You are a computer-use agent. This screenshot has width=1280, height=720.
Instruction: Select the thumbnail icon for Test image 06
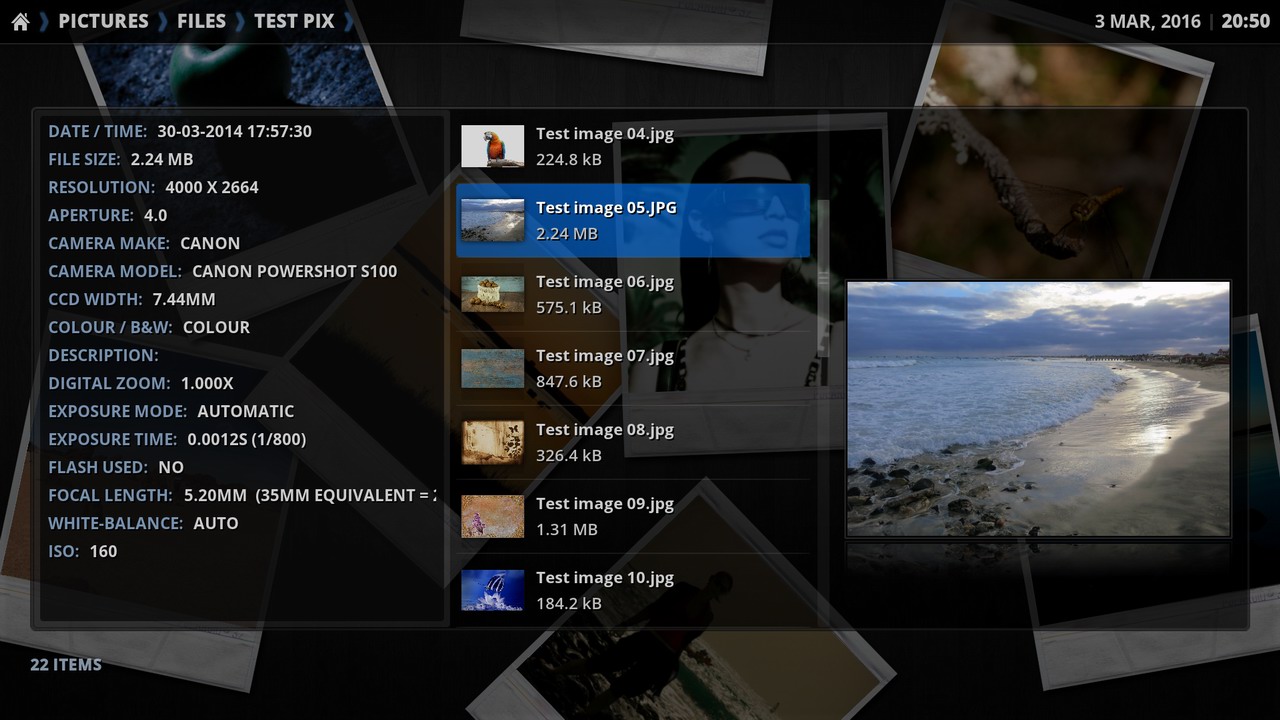pyautogui.click(x=492, y=294)
